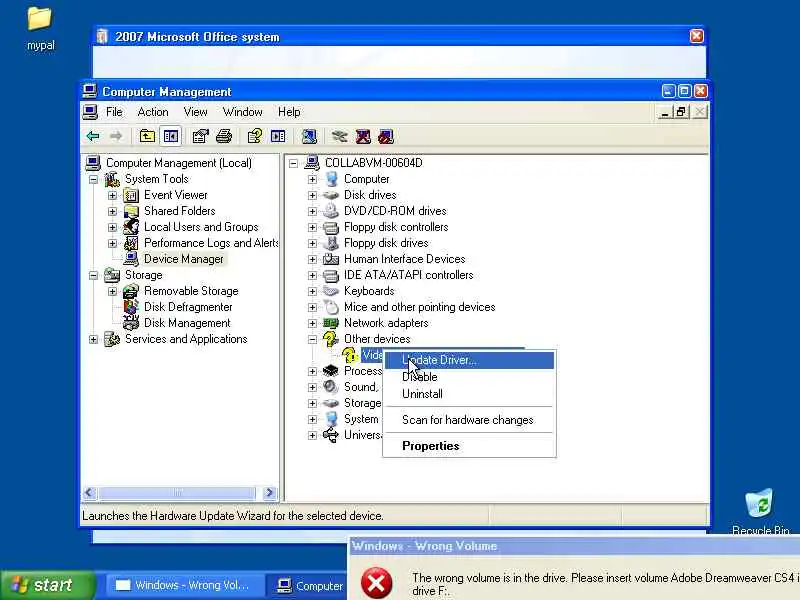Choose Disable from the context menu
800x600 pixels.
point(469,377)
